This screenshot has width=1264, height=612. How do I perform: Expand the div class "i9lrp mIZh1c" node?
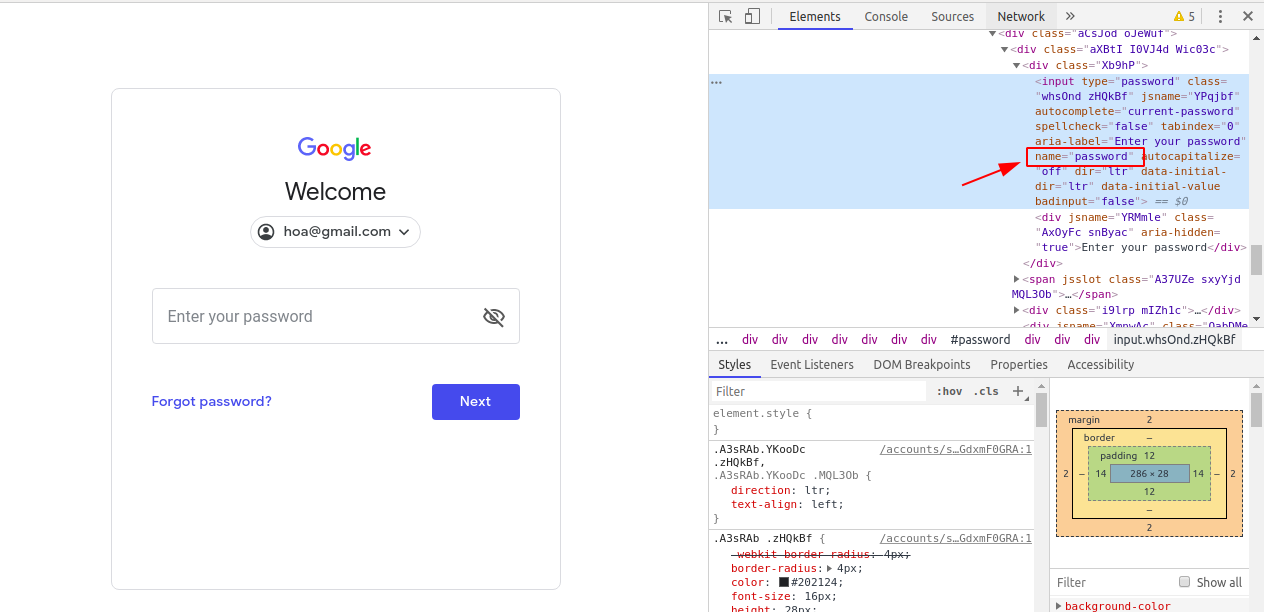click(x=1017, y=310)
